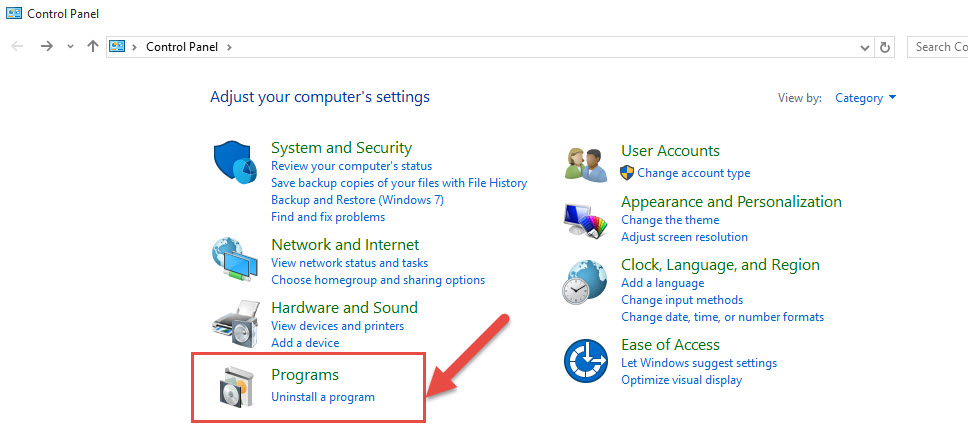Image resolution: width=968 pixels, height=434 pixels.
Task: Open the Programs disc box icon
Action: click(x=234, y=386)
